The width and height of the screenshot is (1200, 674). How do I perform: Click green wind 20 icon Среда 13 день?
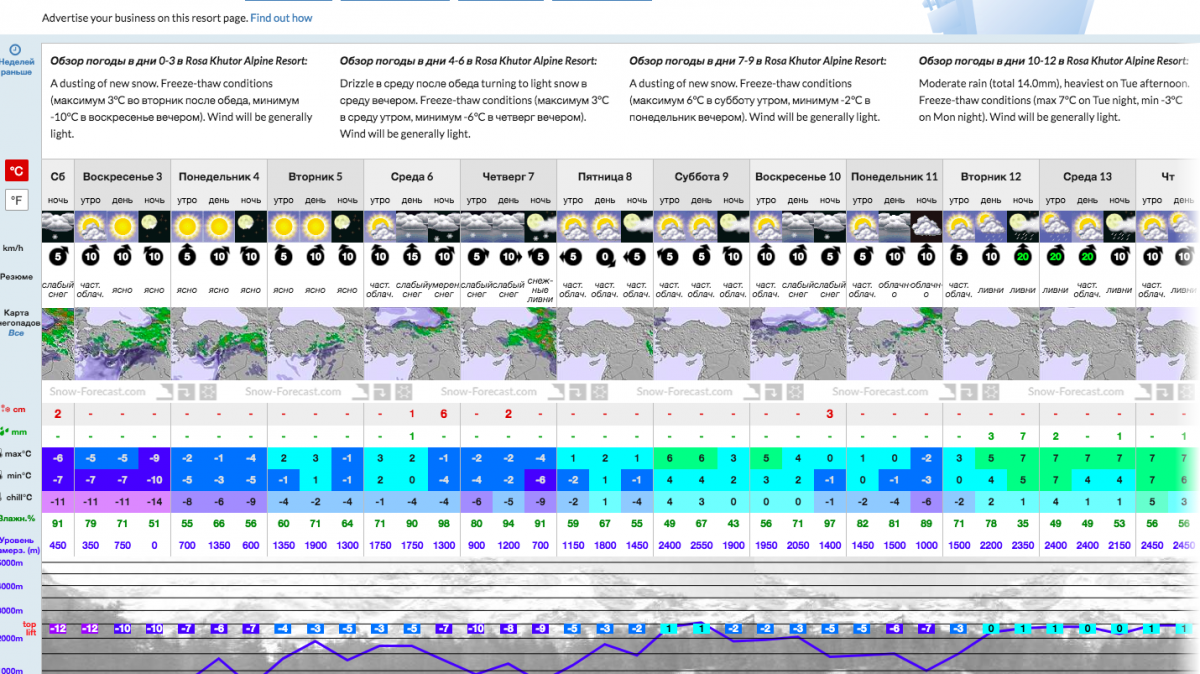click(x=1087, y=257)
